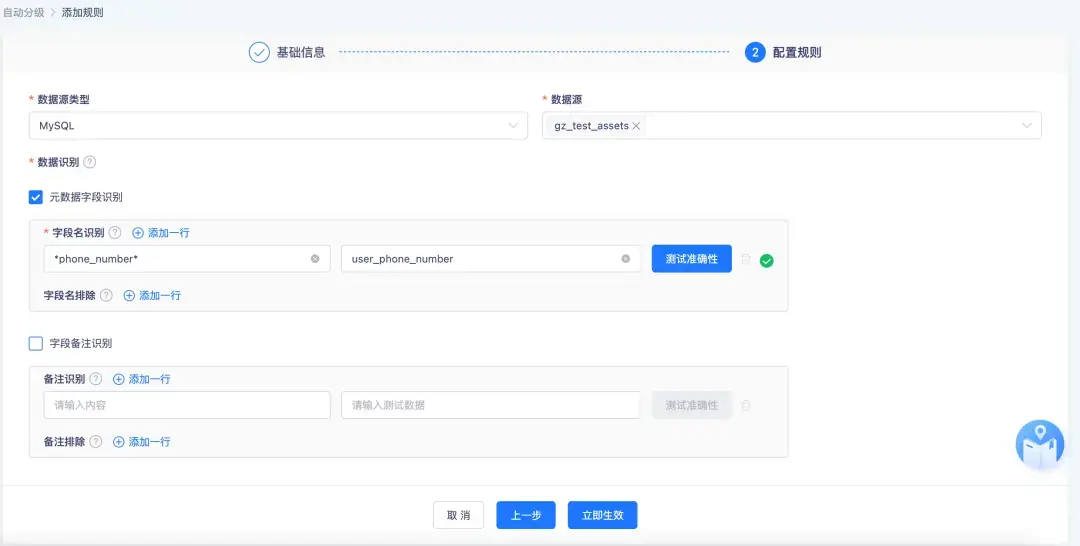Screen dimensions: 1080x546
Task: Click 立即生效 button
Action: (x=603, y=515)
